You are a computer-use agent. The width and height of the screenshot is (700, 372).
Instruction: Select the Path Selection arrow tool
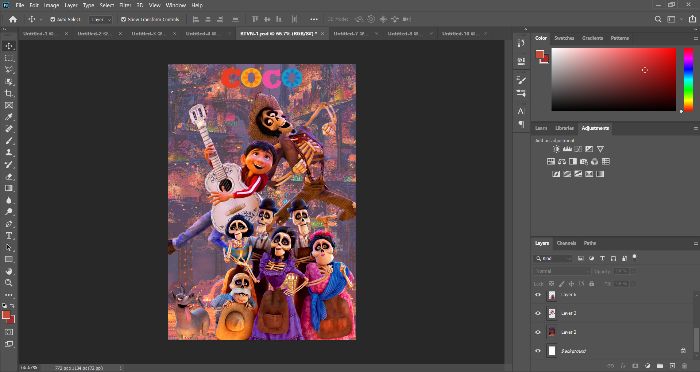8,247
